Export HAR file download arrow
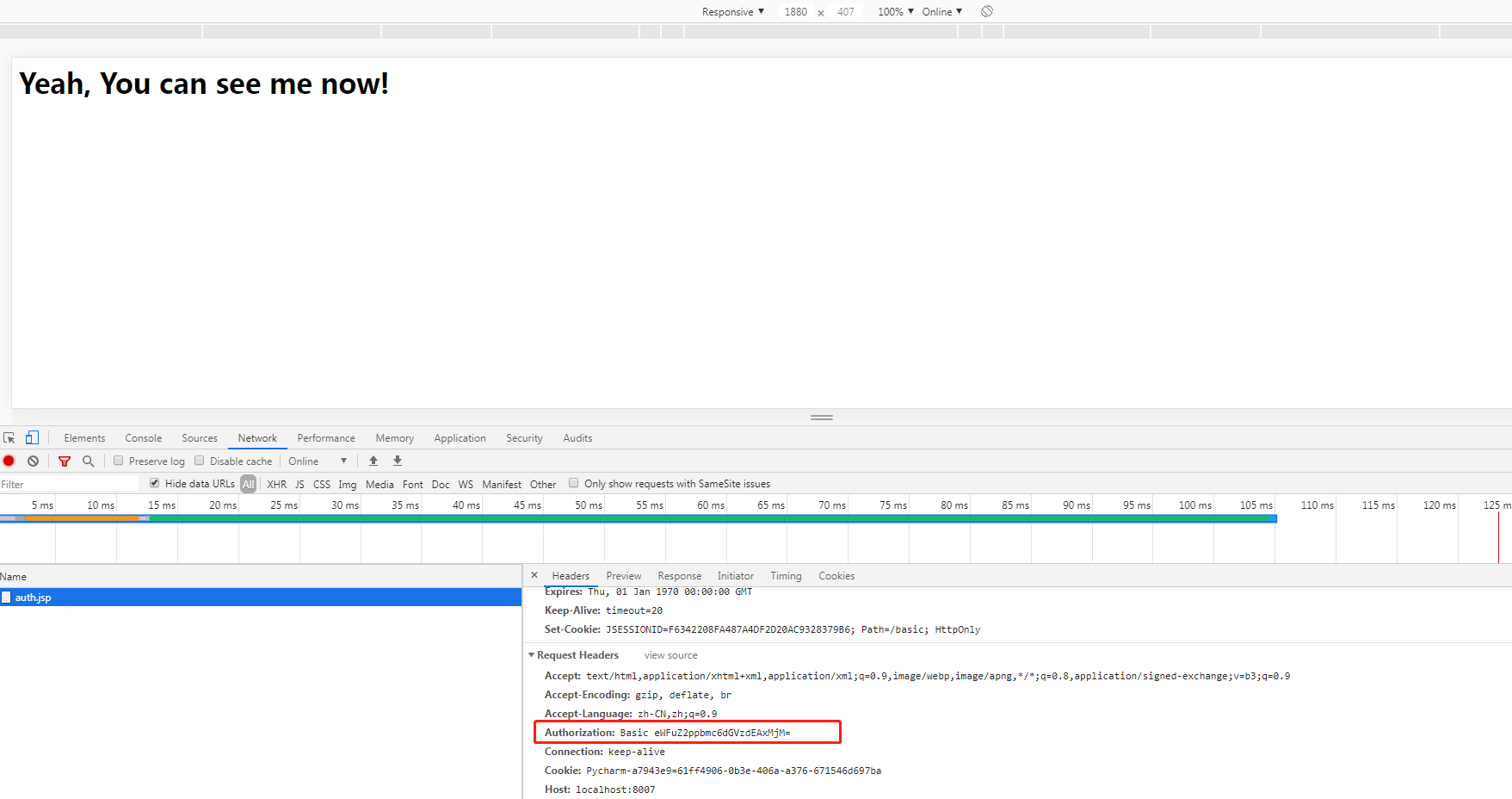The width and height of the screenshot is (1512, 799). pyautogui.click(x=398, y=461)
